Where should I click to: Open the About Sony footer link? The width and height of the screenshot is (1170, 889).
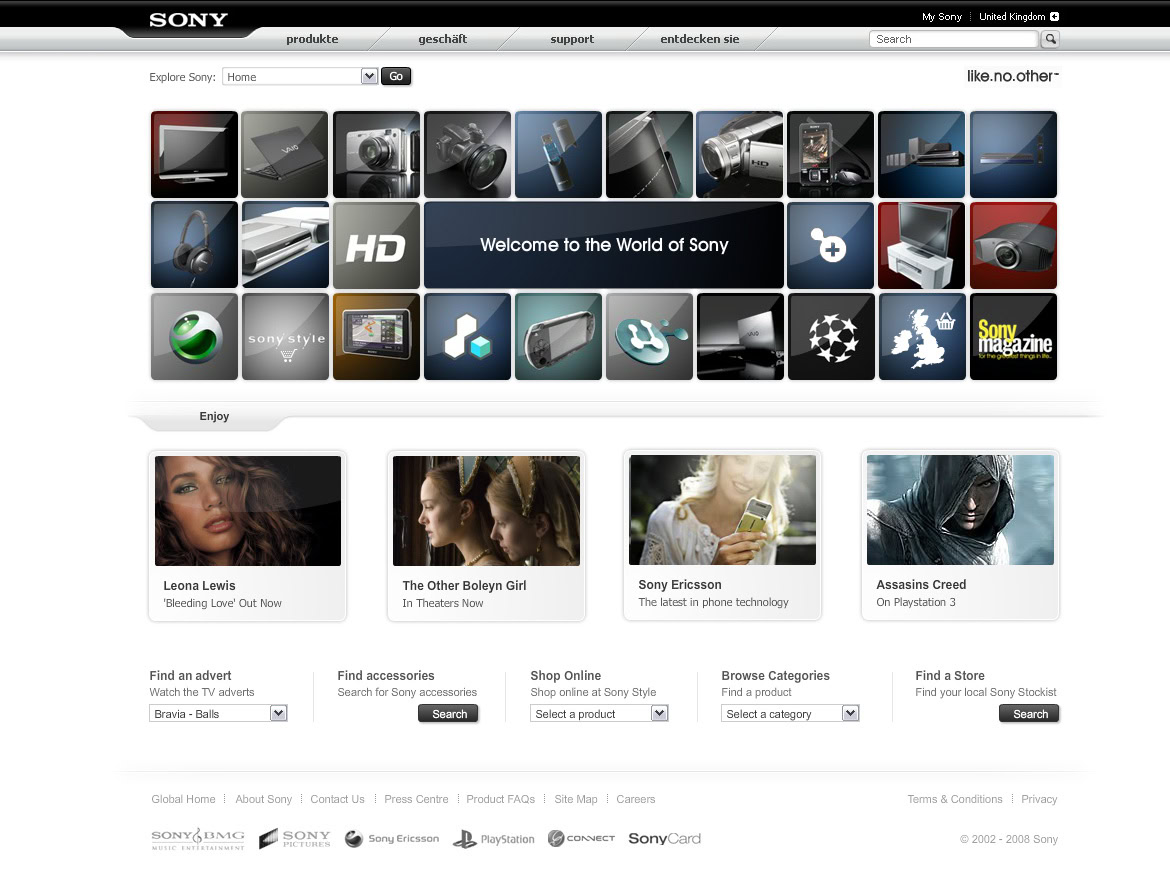(x=263, y=799)
